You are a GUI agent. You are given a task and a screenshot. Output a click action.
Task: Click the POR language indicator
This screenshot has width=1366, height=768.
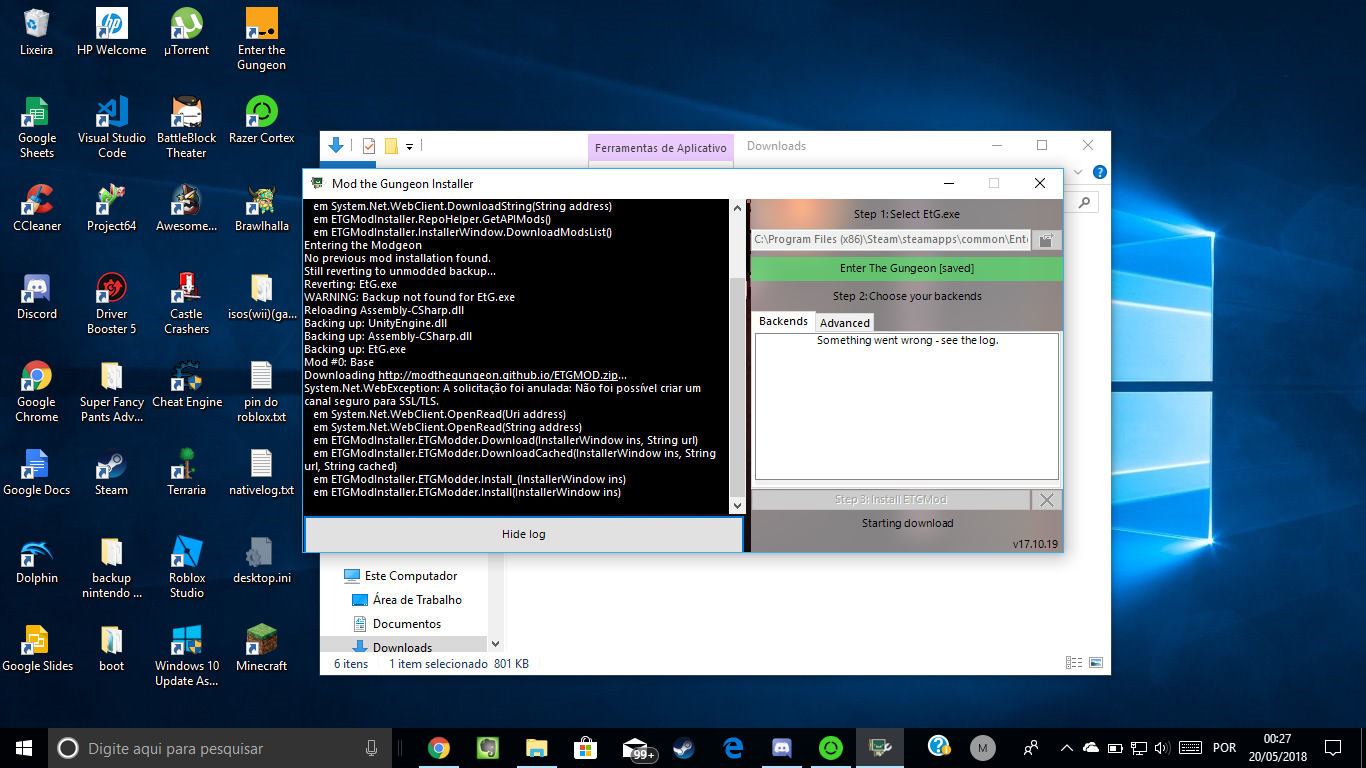click(1224, 747)
